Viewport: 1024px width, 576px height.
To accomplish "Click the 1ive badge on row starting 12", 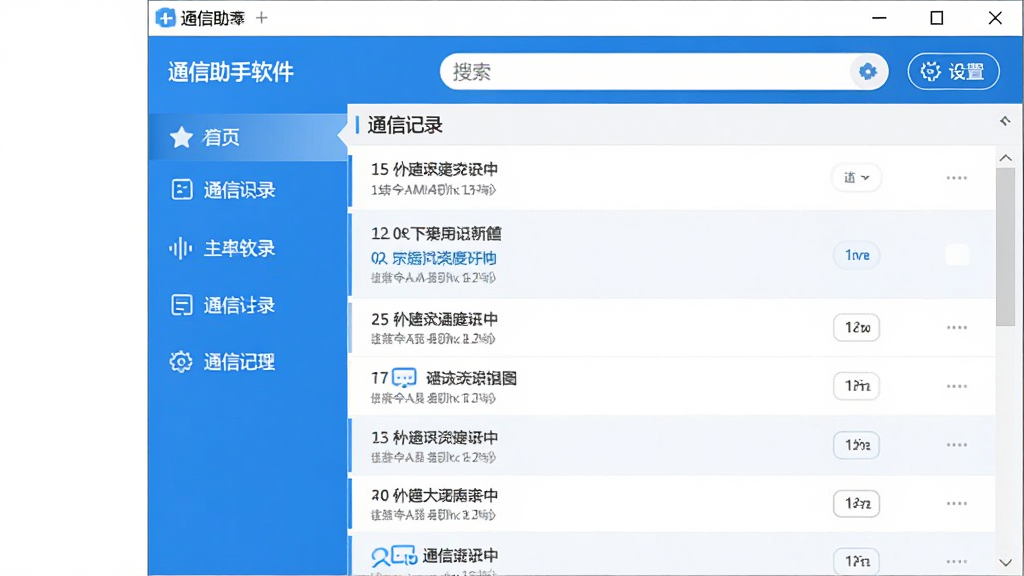I will point(856,255).
